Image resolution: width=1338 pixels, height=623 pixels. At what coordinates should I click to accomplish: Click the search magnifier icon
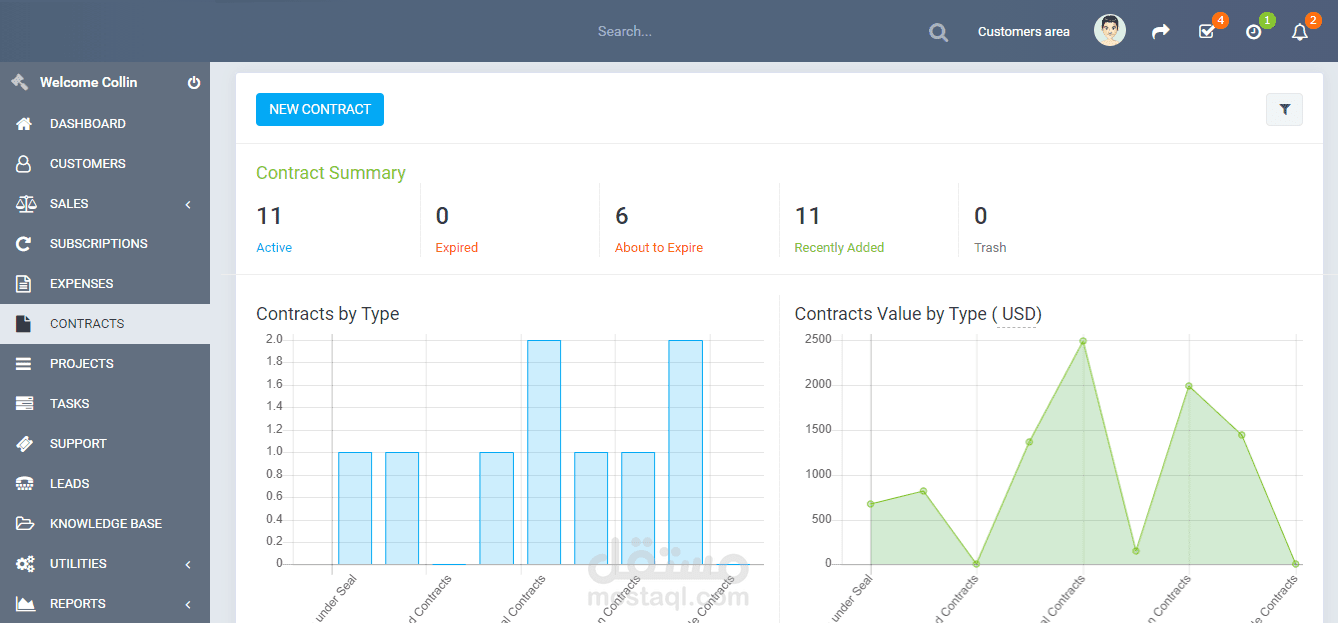[938, 32]
